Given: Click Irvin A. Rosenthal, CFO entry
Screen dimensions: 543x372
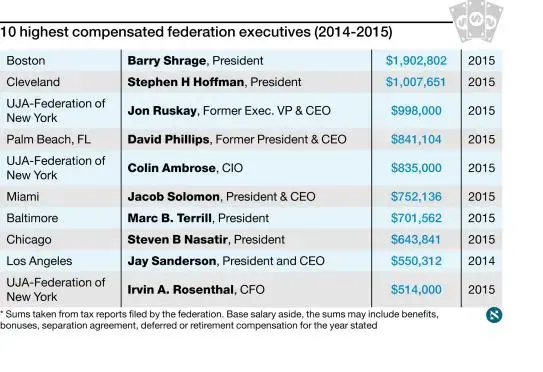Looking at the screenshot, I should click(x=196, y=290).
